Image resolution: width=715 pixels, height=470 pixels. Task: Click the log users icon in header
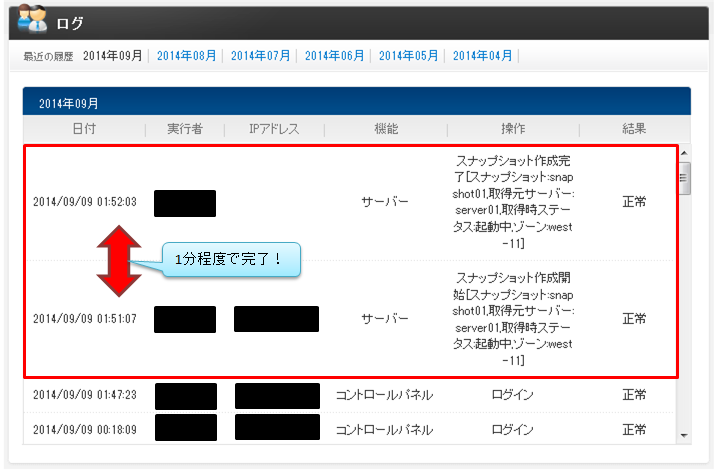point(32,19)
